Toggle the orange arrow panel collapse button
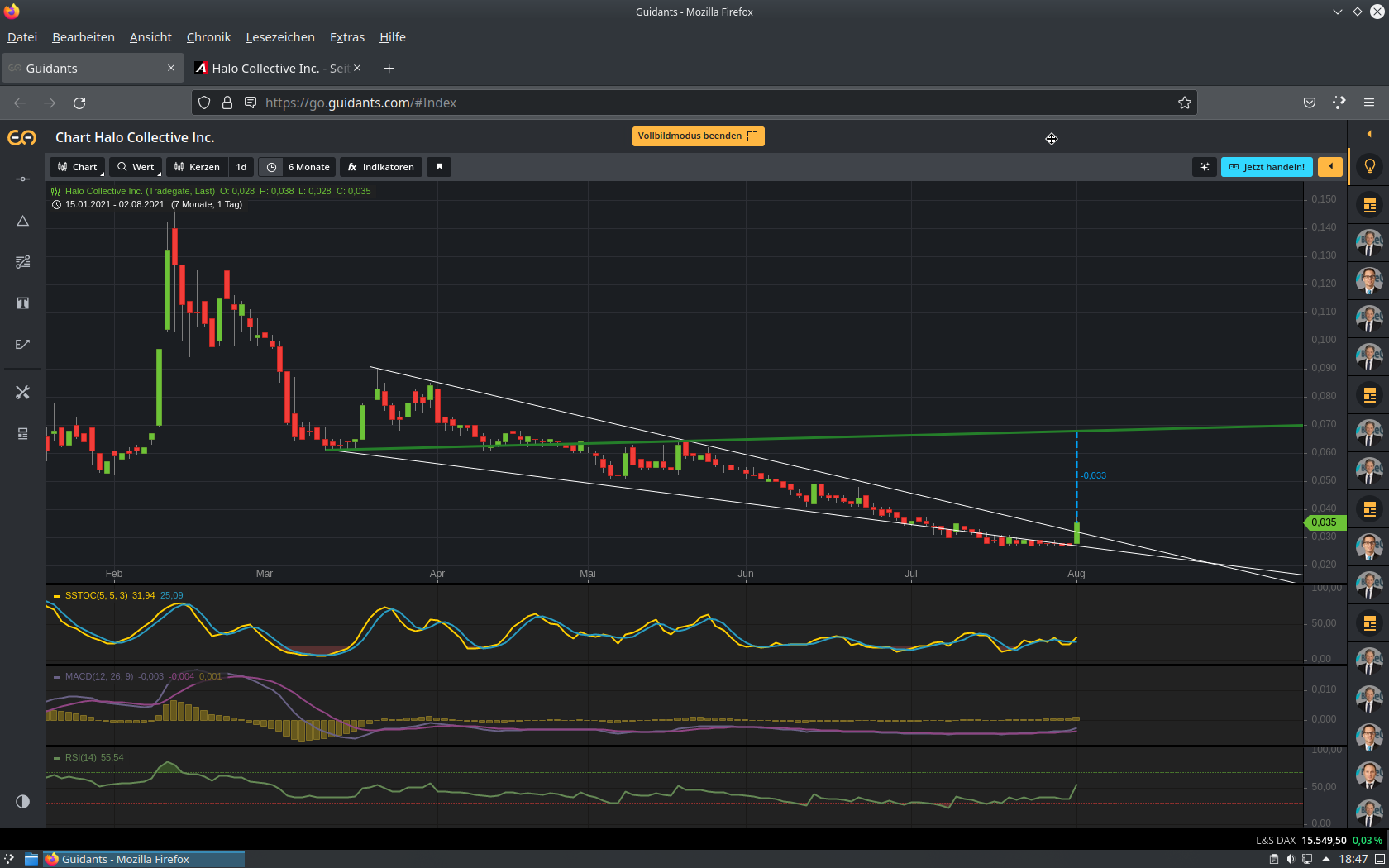The image size is (1389, 868). point(1330,167)
